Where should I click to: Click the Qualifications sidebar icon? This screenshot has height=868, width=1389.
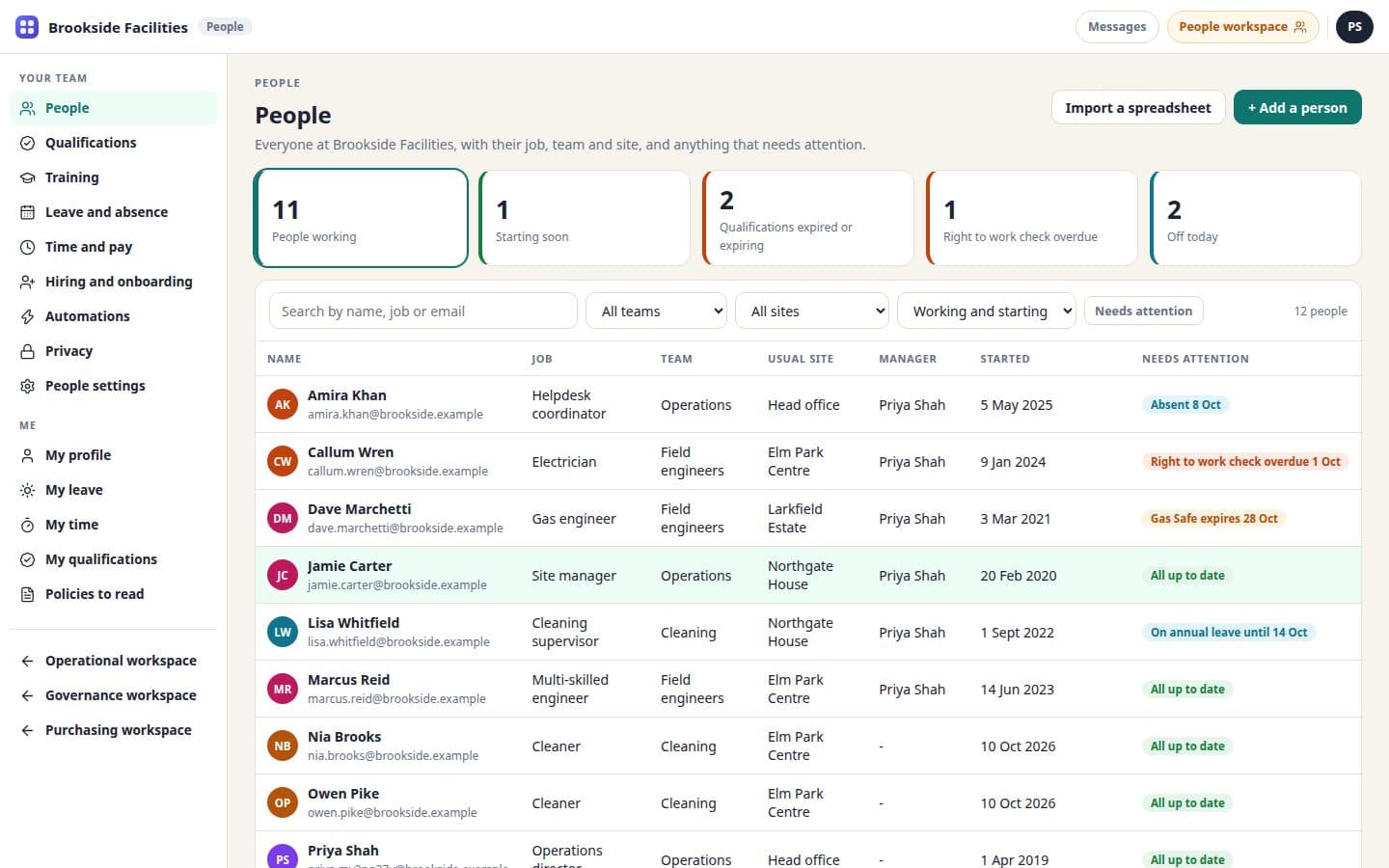pos(28,143)
